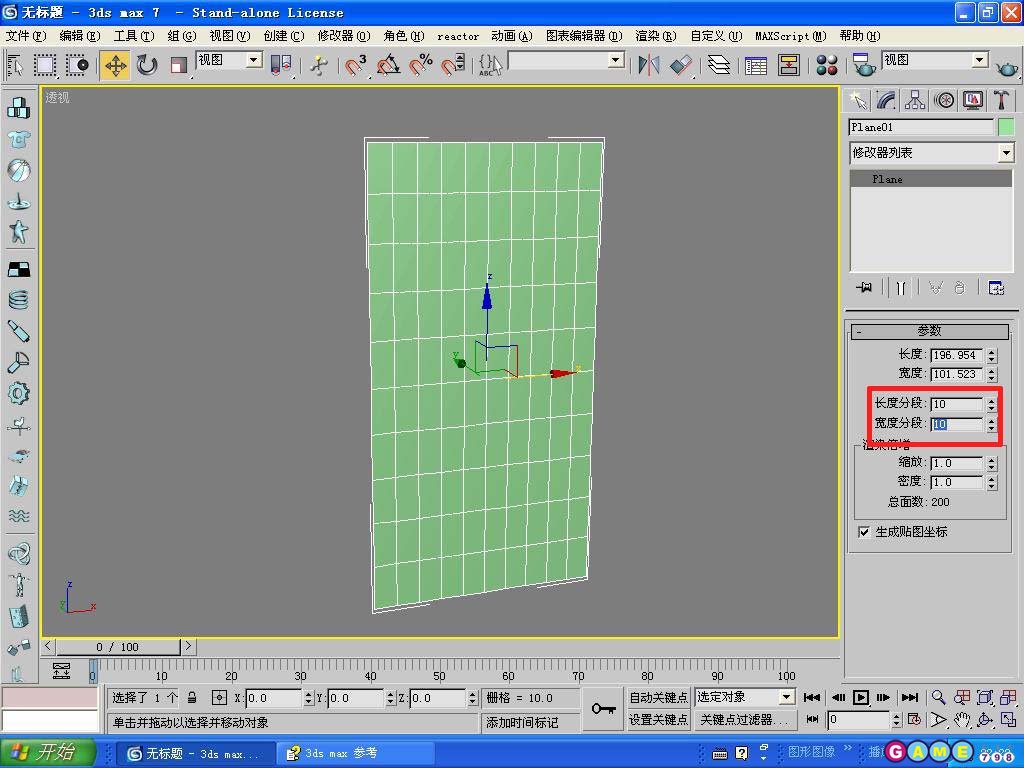
Task: Click the 长度分段 input field
Action: (956, 404)
